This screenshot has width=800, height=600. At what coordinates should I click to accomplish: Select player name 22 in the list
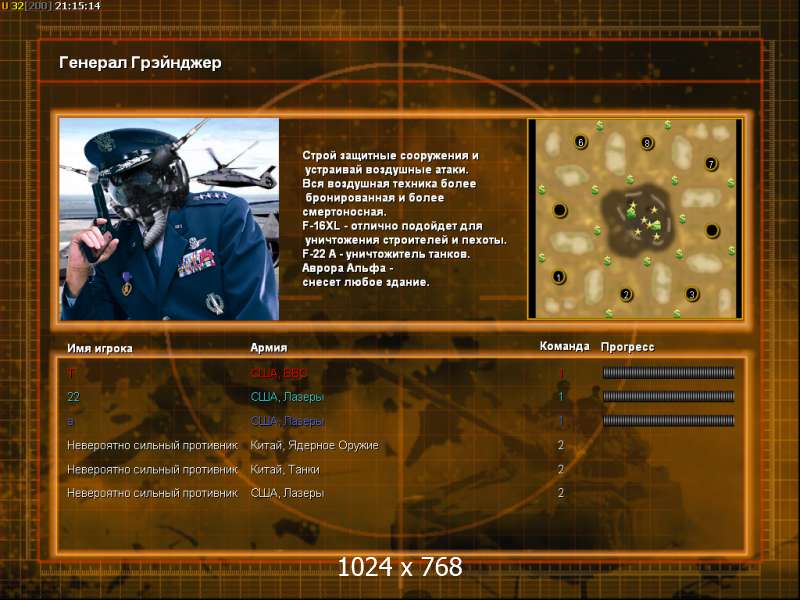(73, 396)
